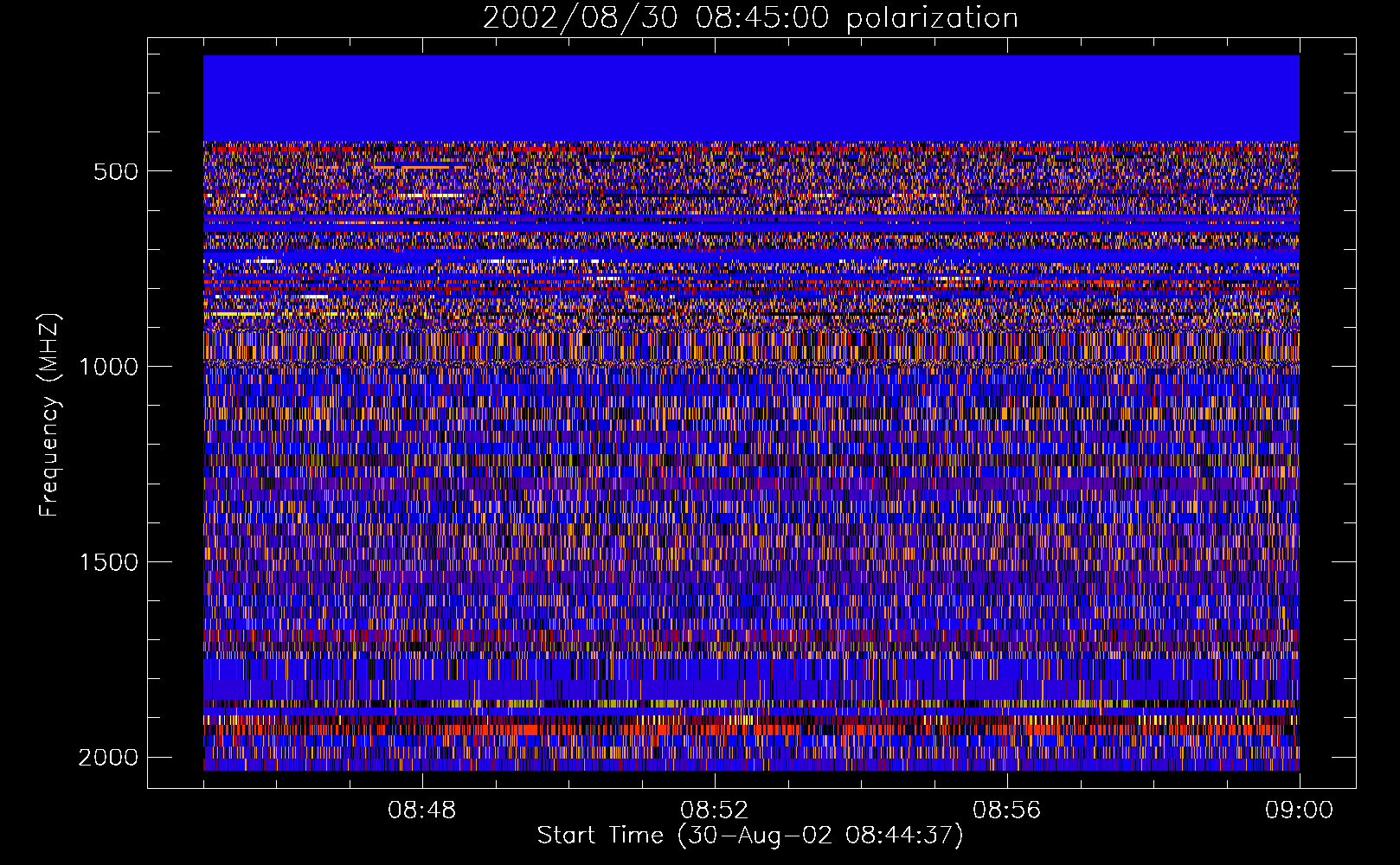The height and width of the screenshot is (865, 1400).
Task: Click the 500 frequency tick label
Action: pyautogui.click(x=116, y=171)
